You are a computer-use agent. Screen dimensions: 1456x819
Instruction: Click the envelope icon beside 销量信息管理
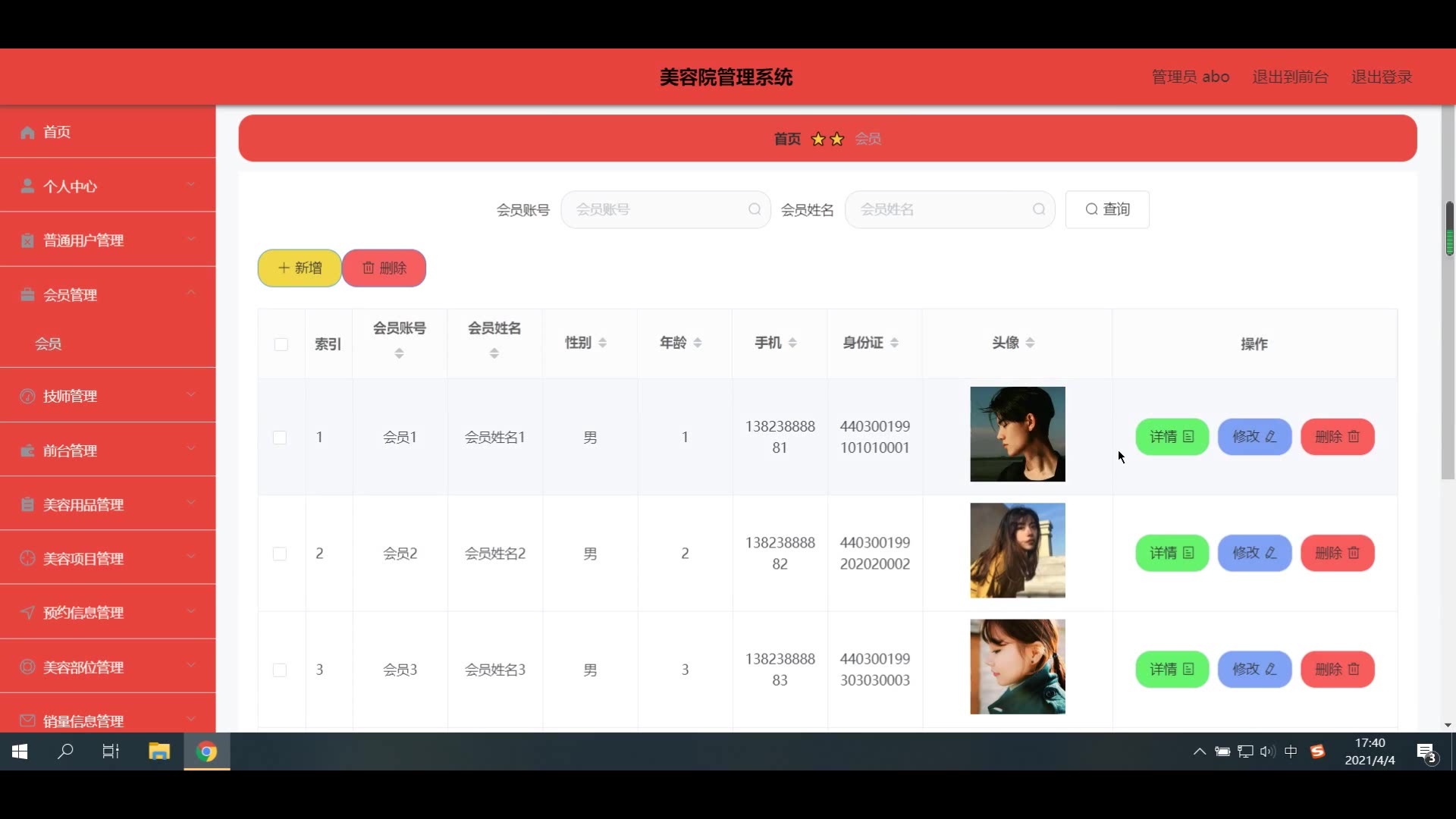click(x=27, y=720)
